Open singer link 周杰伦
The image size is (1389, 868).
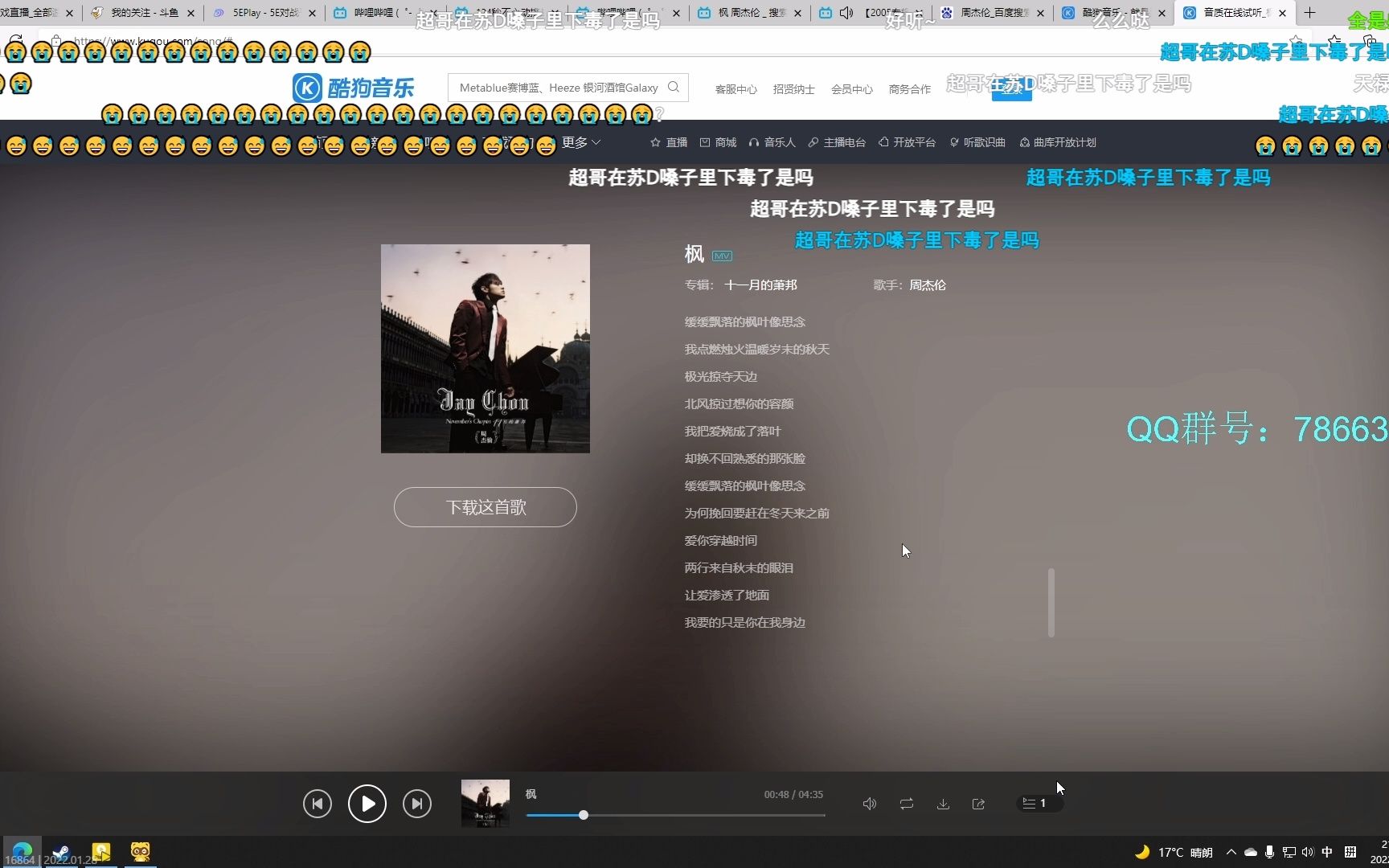tap(928, 285)
